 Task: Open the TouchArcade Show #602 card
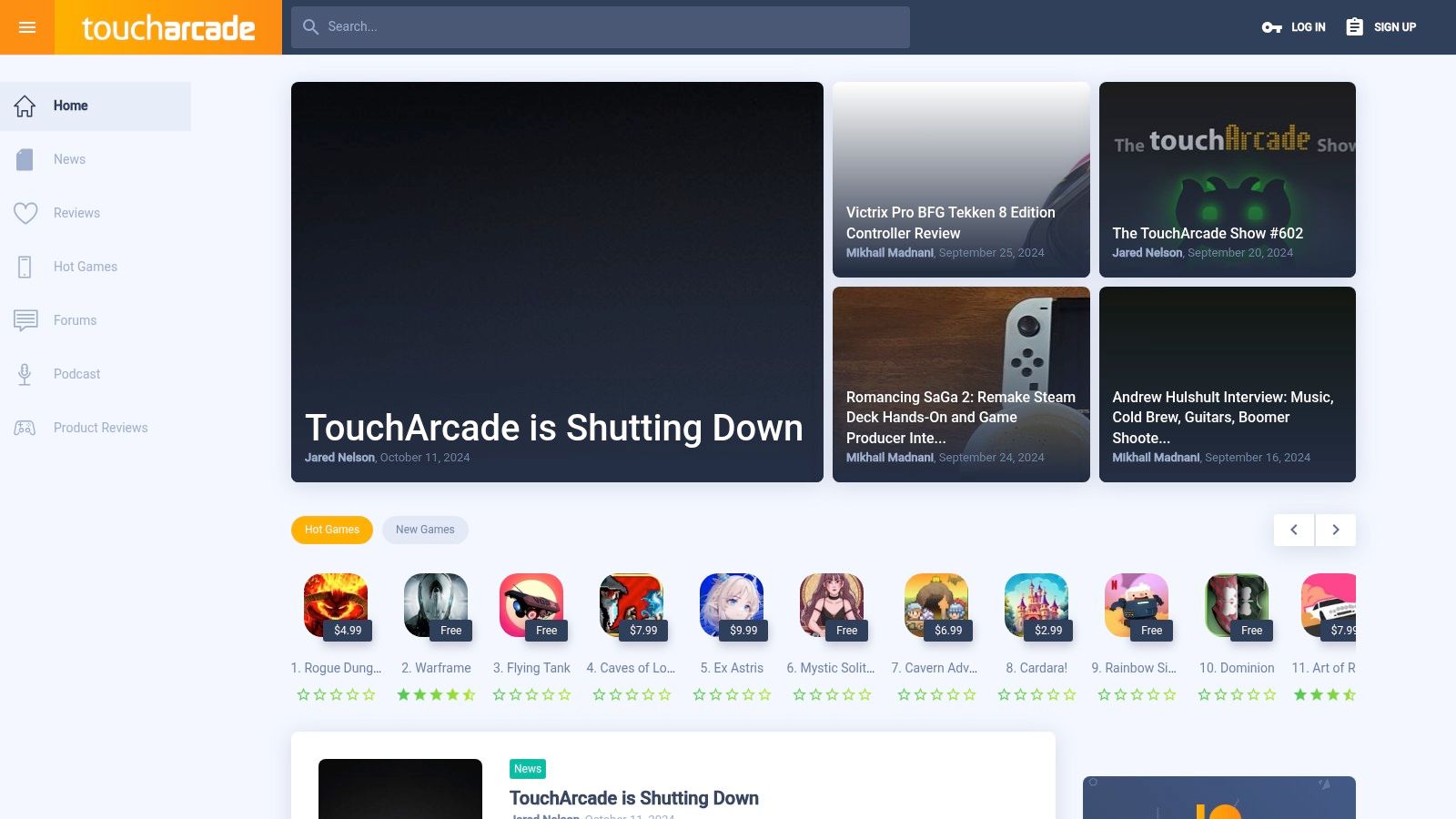click(1227, 179)
